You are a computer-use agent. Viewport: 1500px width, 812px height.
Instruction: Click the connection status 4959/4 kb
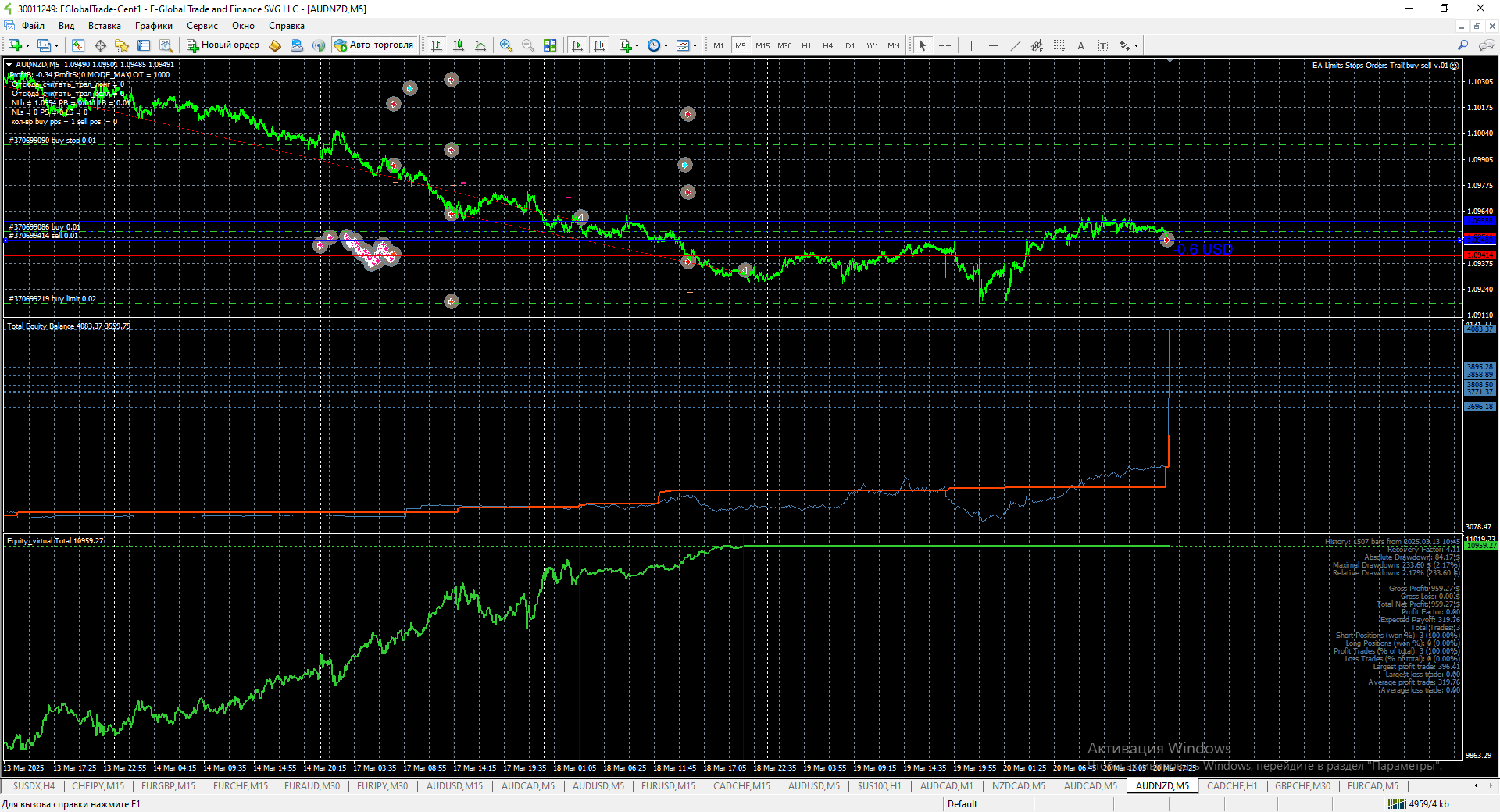pyautogui.click(x=1420, y=804)
